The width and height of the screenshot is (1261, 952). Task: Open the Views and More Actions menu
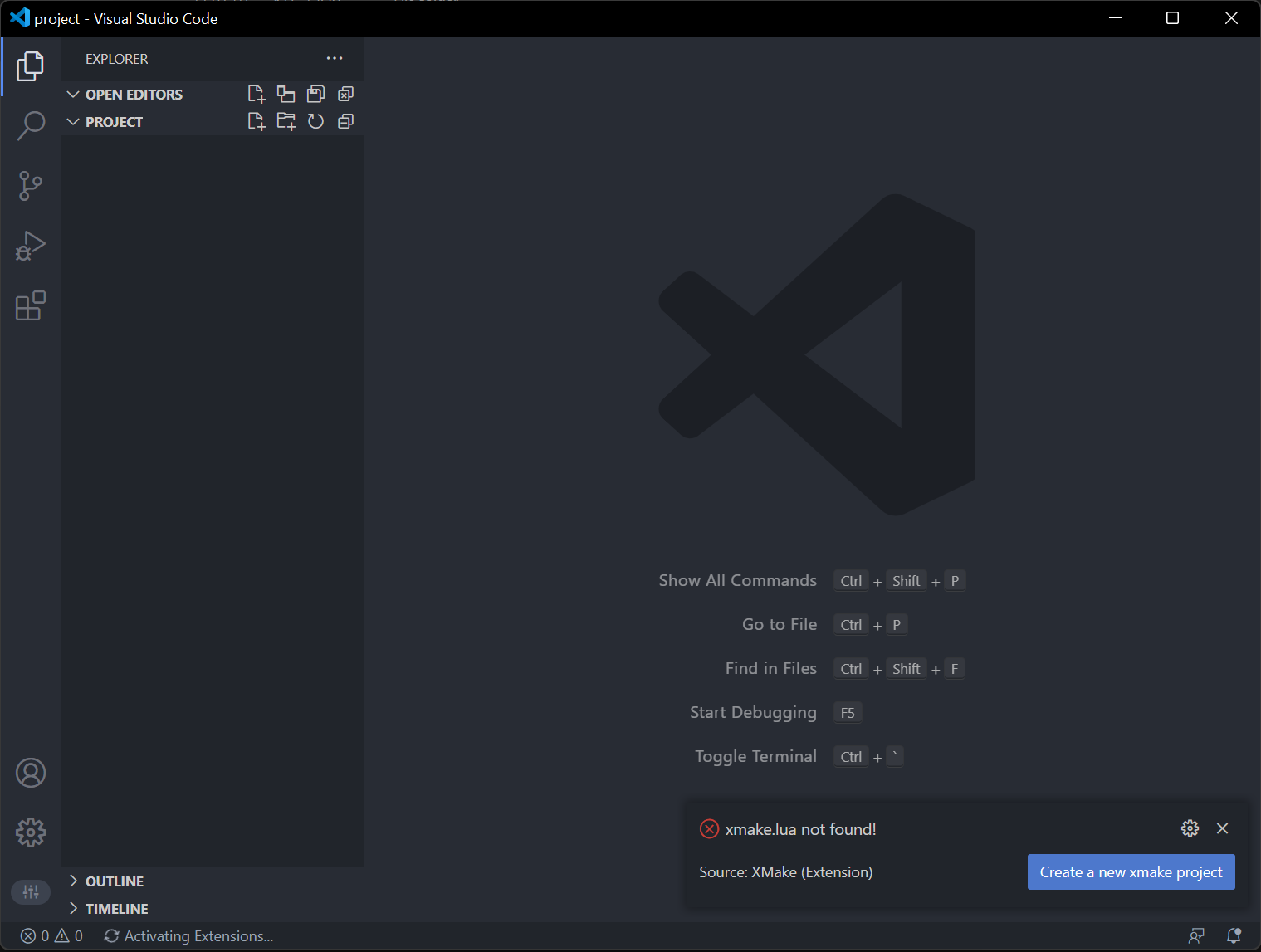[335, 58]
